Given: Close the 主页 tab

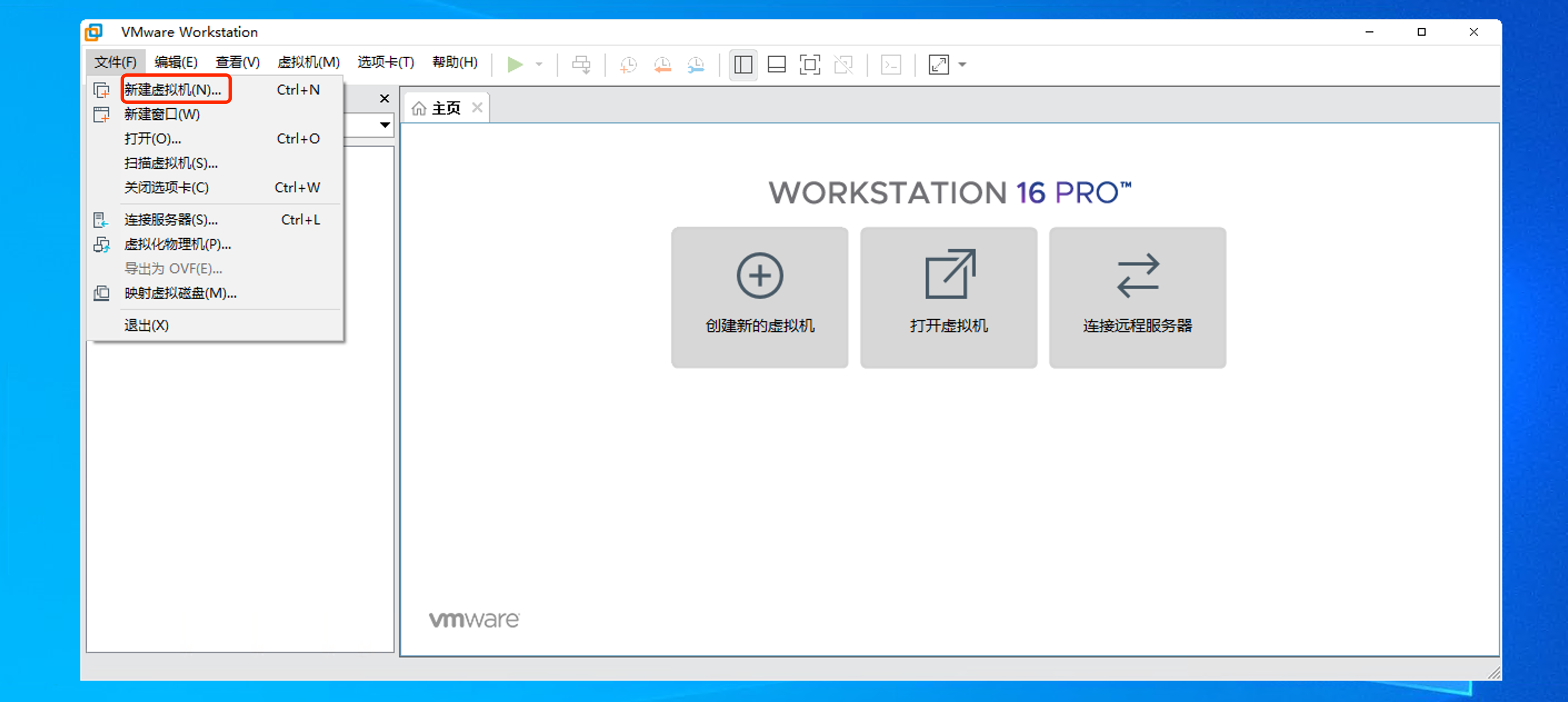Looking at the screenshot, I should (x=477, y=108).
